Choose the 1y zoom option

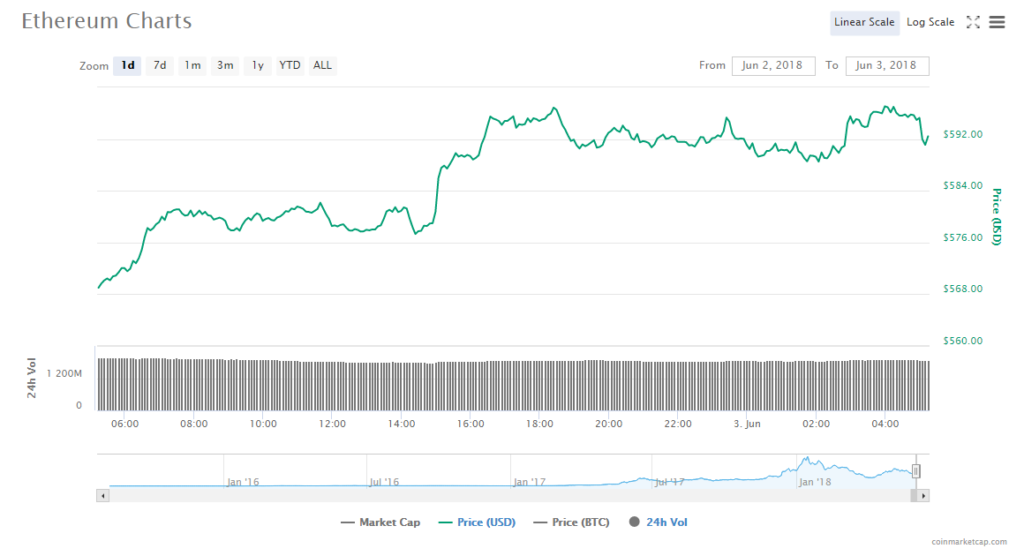[258, 66]
